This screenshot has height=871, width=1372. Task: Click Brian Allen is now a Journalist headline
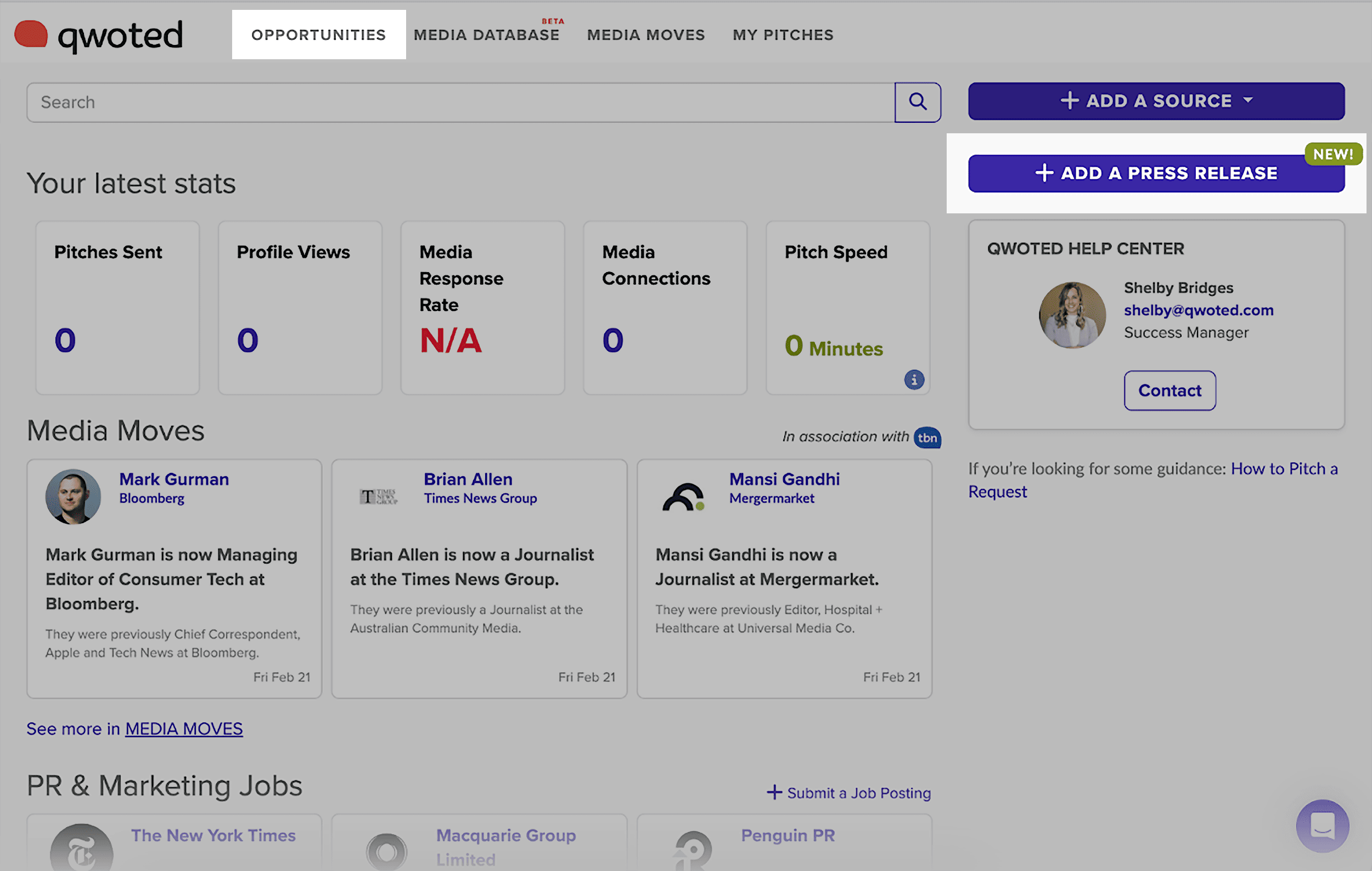click(x=472, y=567)
